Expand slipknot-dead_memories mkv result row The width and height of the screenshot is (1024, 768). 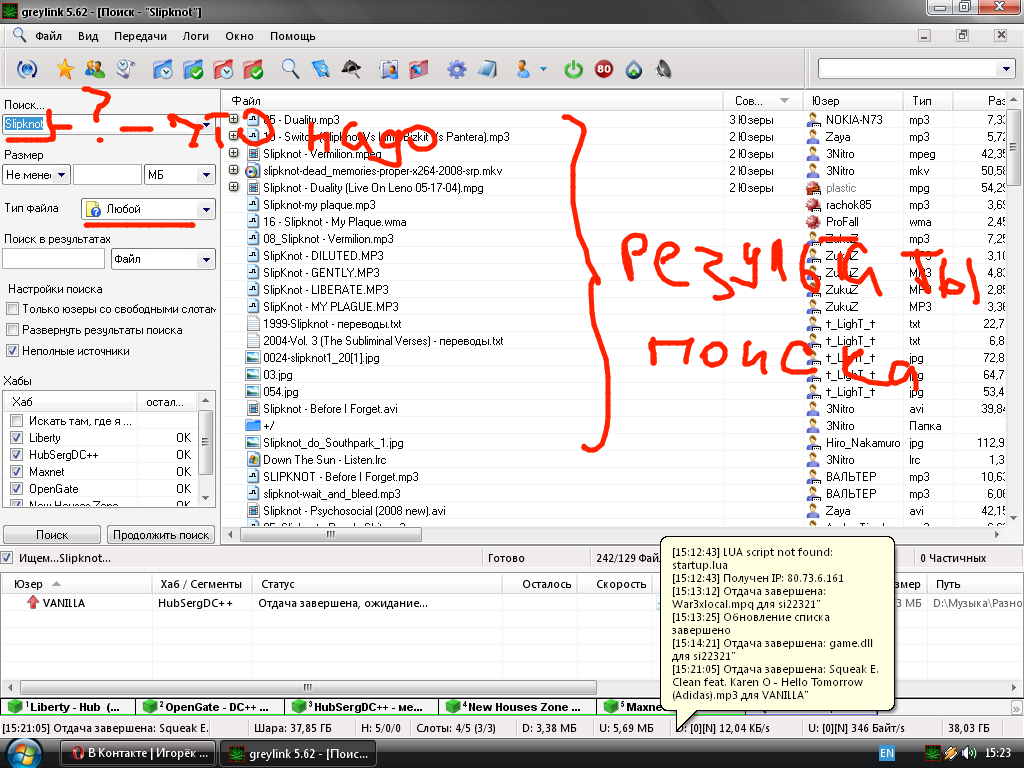[234, 170]
